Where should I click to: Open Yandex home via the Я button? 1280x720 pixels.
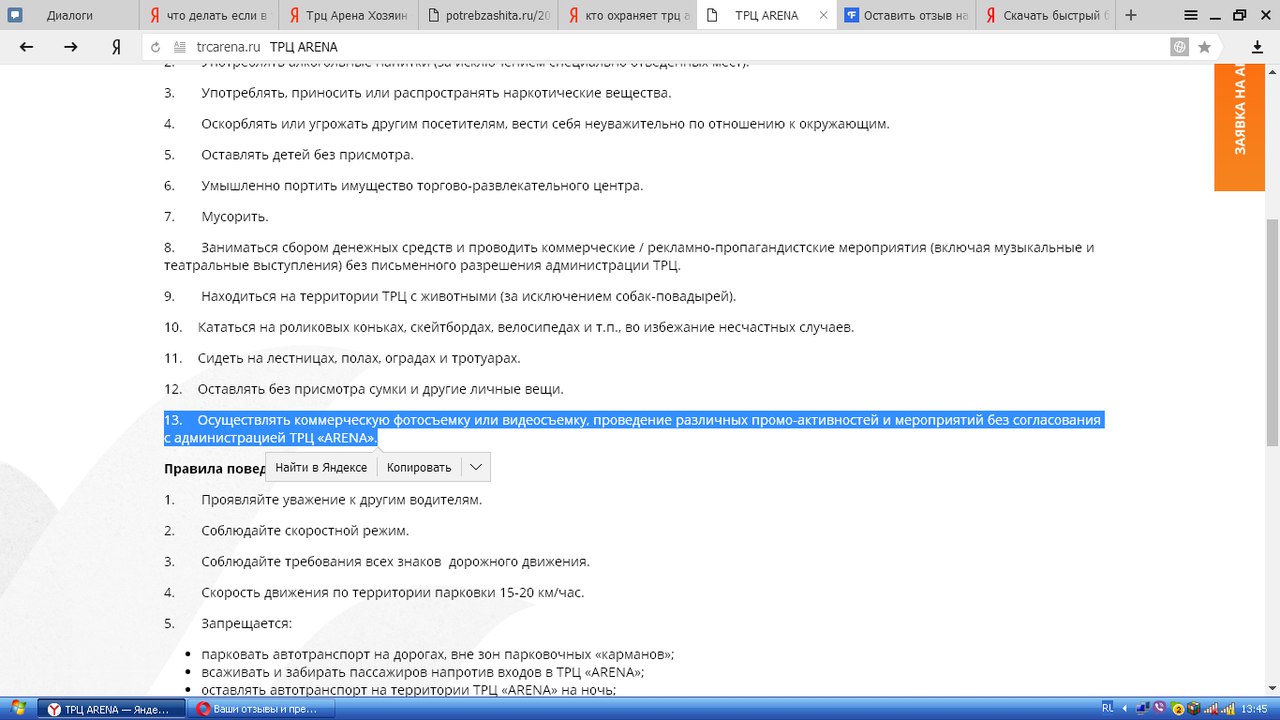pyautogui.click(x=116, y=47)
